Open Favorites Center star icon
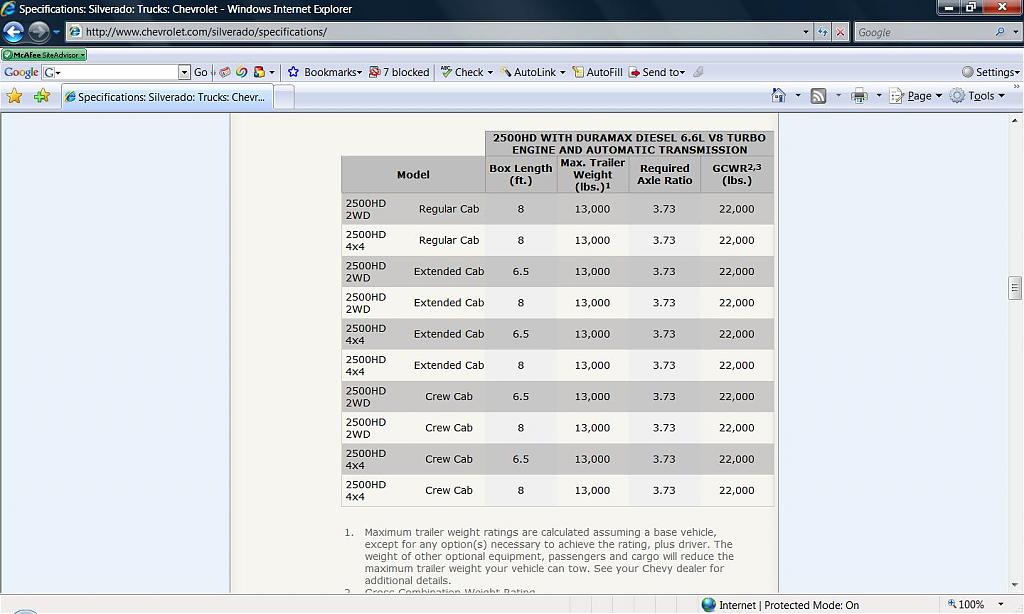This screenshot has width=1024, height=614. click(x=14, y=96)
